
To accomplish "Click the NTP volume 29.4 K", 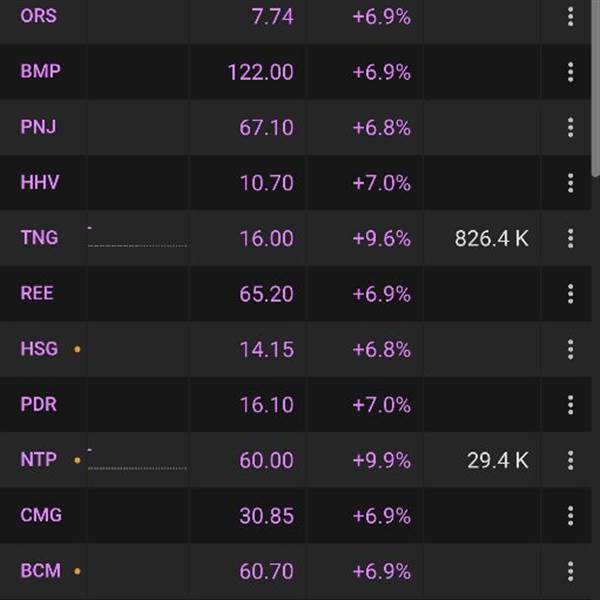I will click(x=497, y=460).
